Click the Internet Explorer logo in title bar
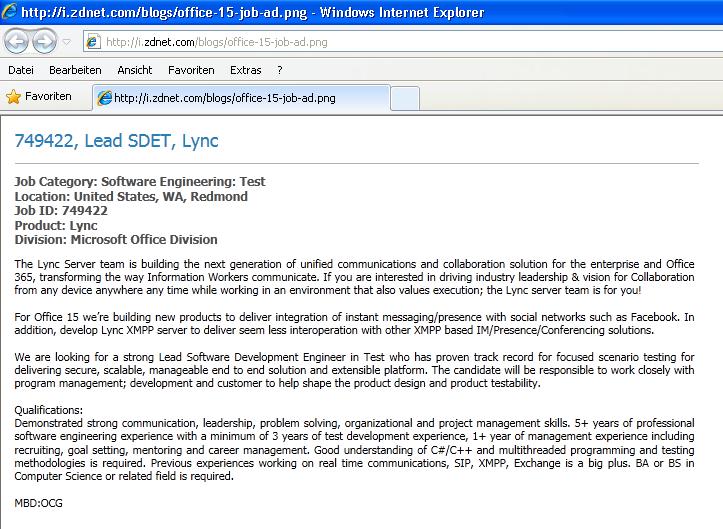The image size is (723, 529). [9, 11]
